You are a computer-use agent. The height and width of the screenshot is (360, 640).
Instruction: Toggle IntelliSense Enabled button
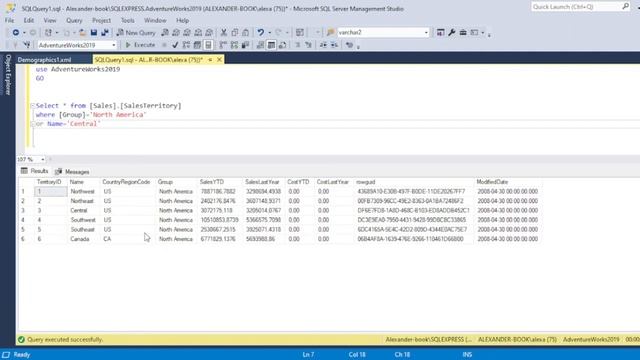coord(208,45)
